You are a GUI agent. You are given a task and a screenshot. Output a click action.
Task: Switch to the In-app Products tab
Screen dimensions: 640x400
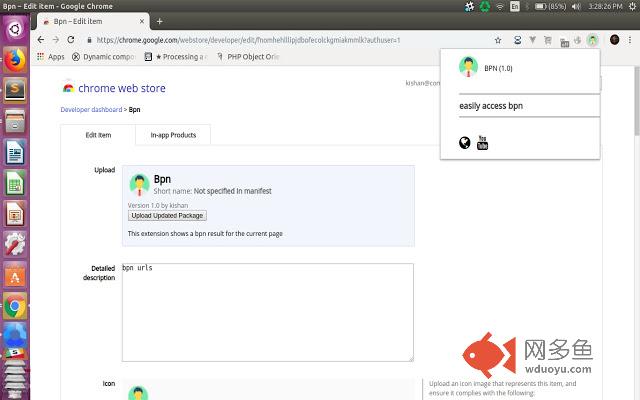point(173,135)
